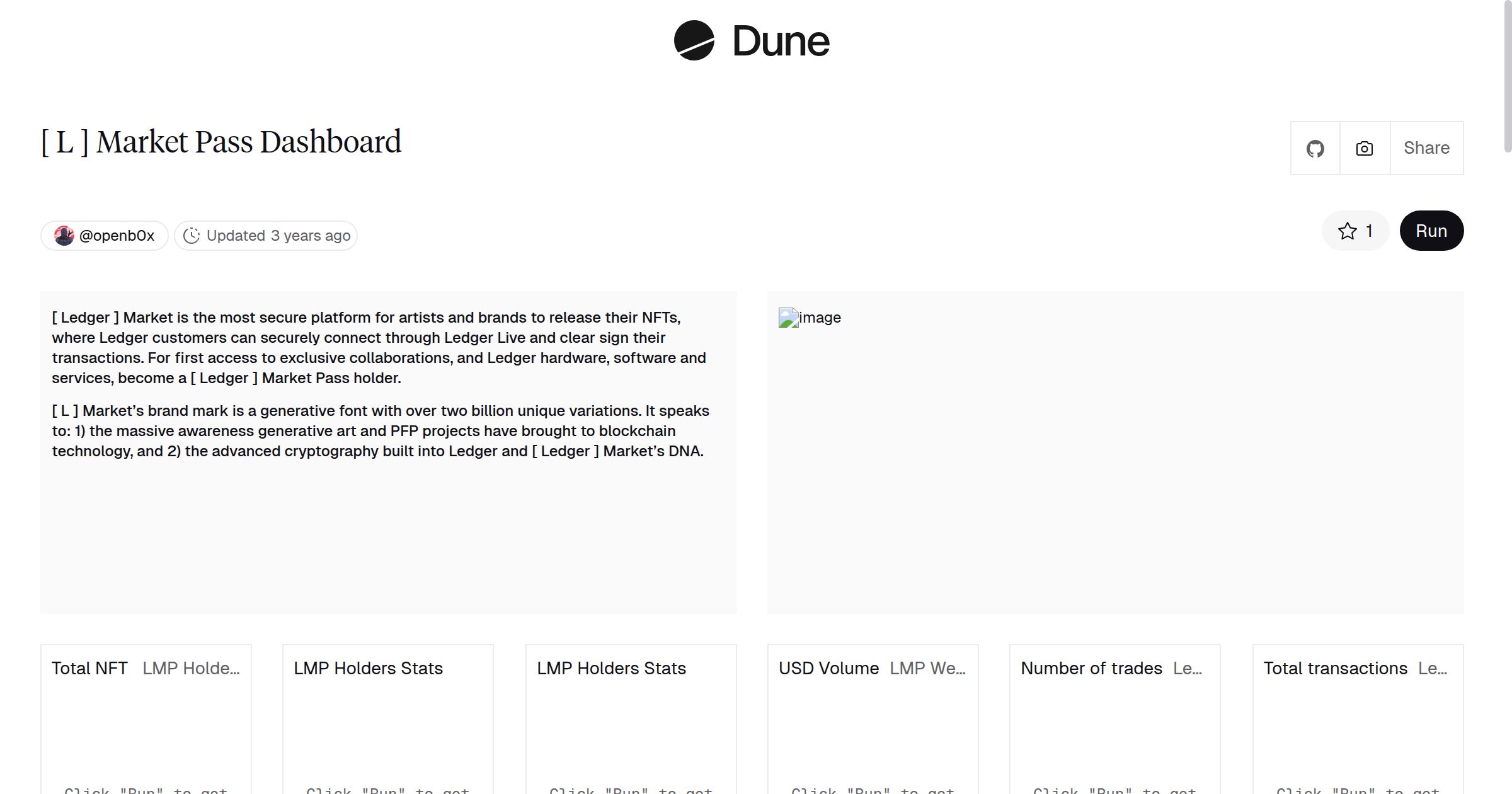Open the 'Le...' query next to Number of trades

click(1188, 668)
